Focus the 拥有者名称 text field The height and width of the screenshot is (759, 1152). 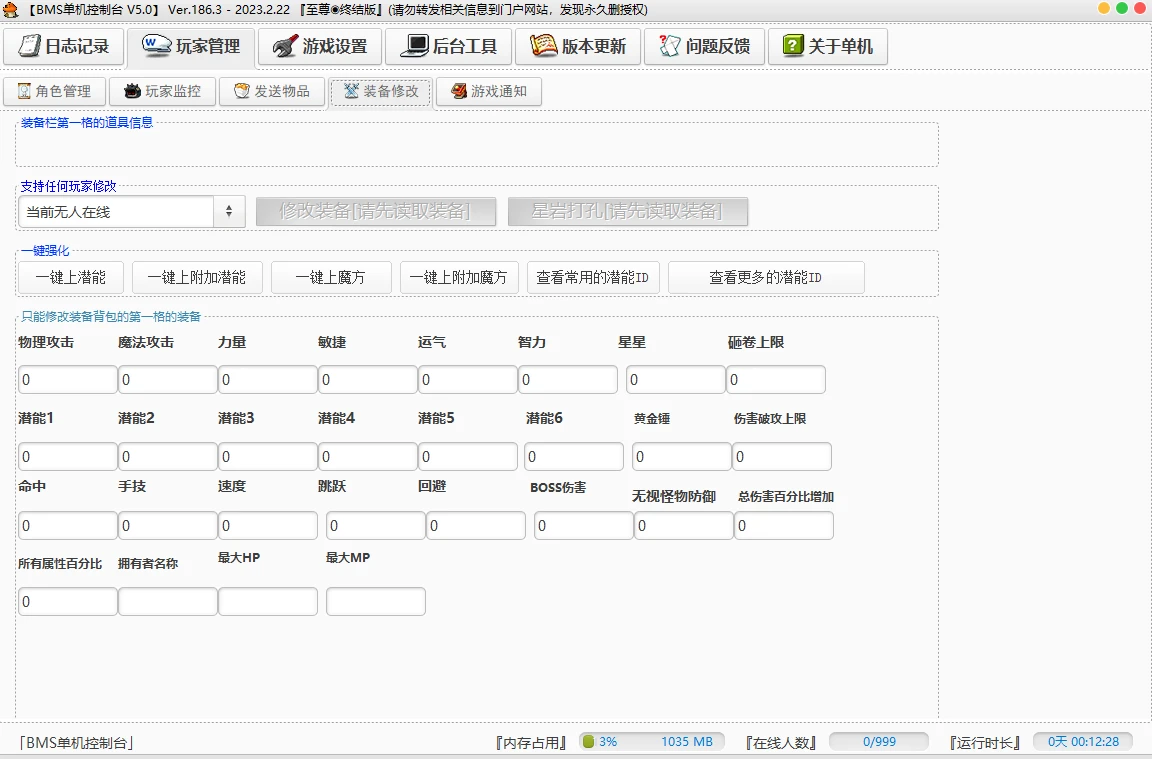167,602
